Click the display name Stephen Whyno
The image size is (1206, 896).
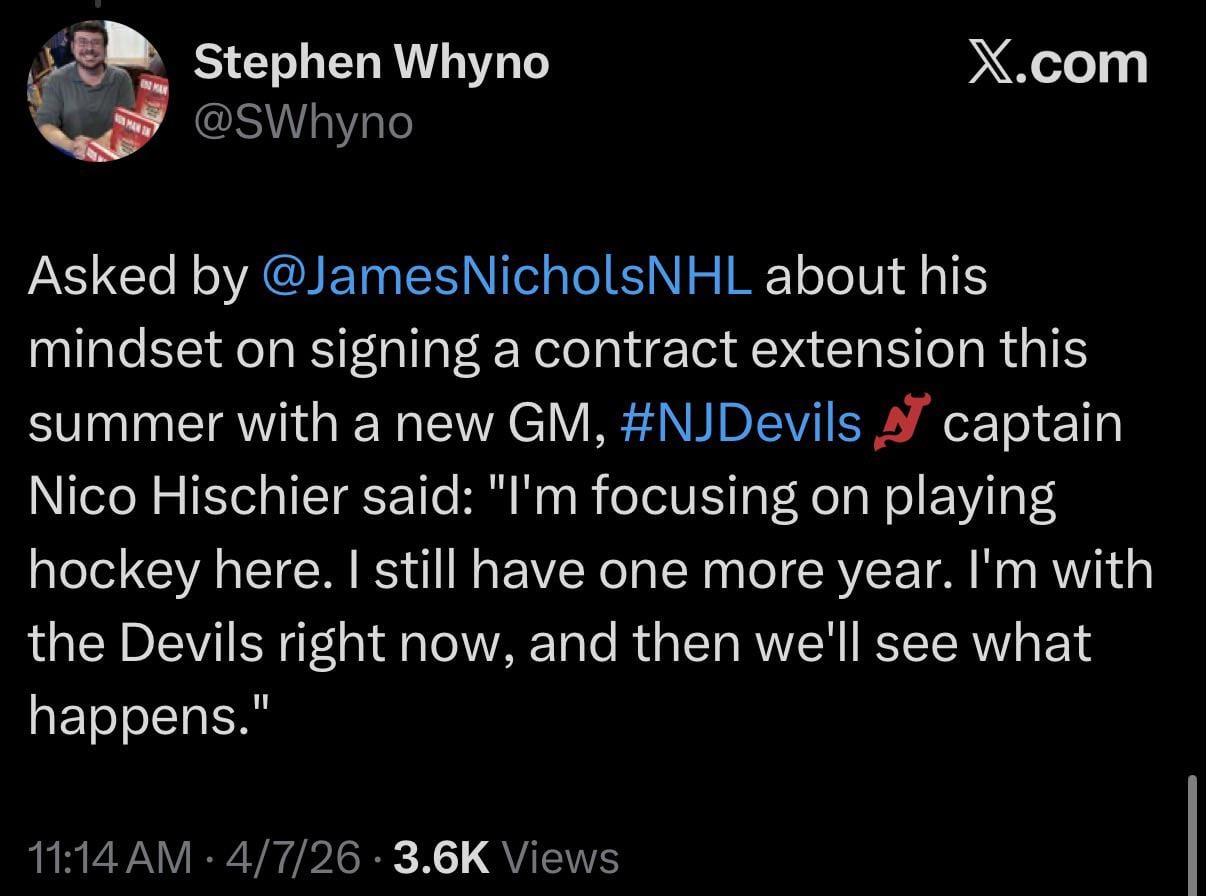tap(371, 63)
